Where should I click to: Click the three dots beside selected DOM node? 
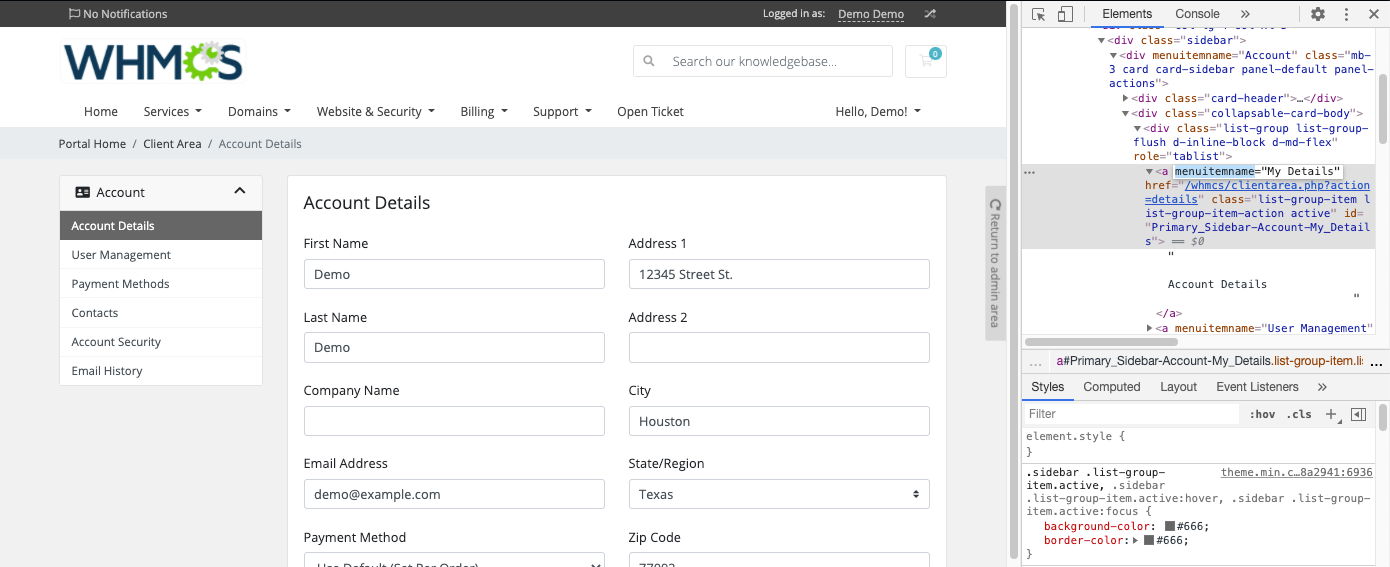click(1030, 172)
